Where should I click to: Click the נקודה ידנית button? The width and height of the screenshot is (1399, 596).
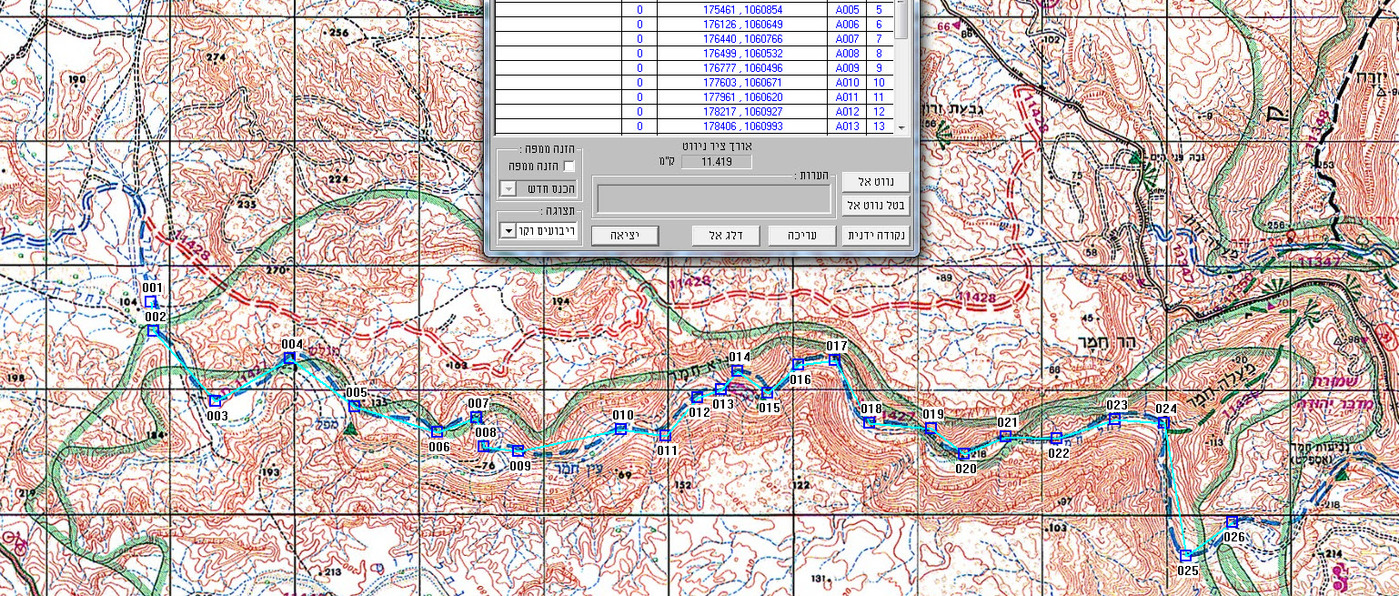click(x=875, y=236)
